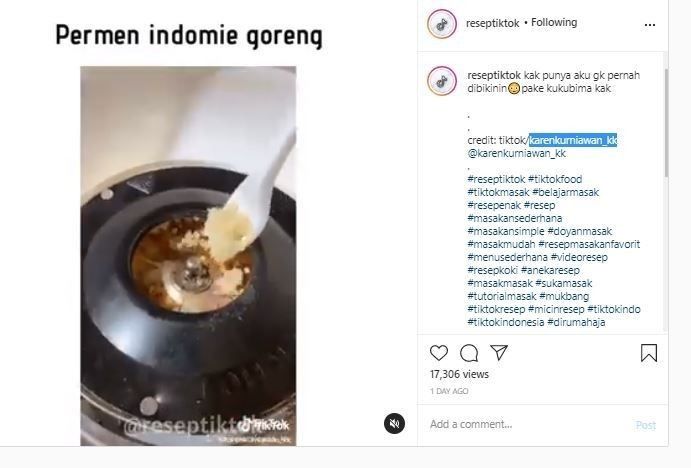Image resolution: width=691 pixels, height=468 pixels.
Task: Share post using the paper plane icon
Action: tap(499, 353)
